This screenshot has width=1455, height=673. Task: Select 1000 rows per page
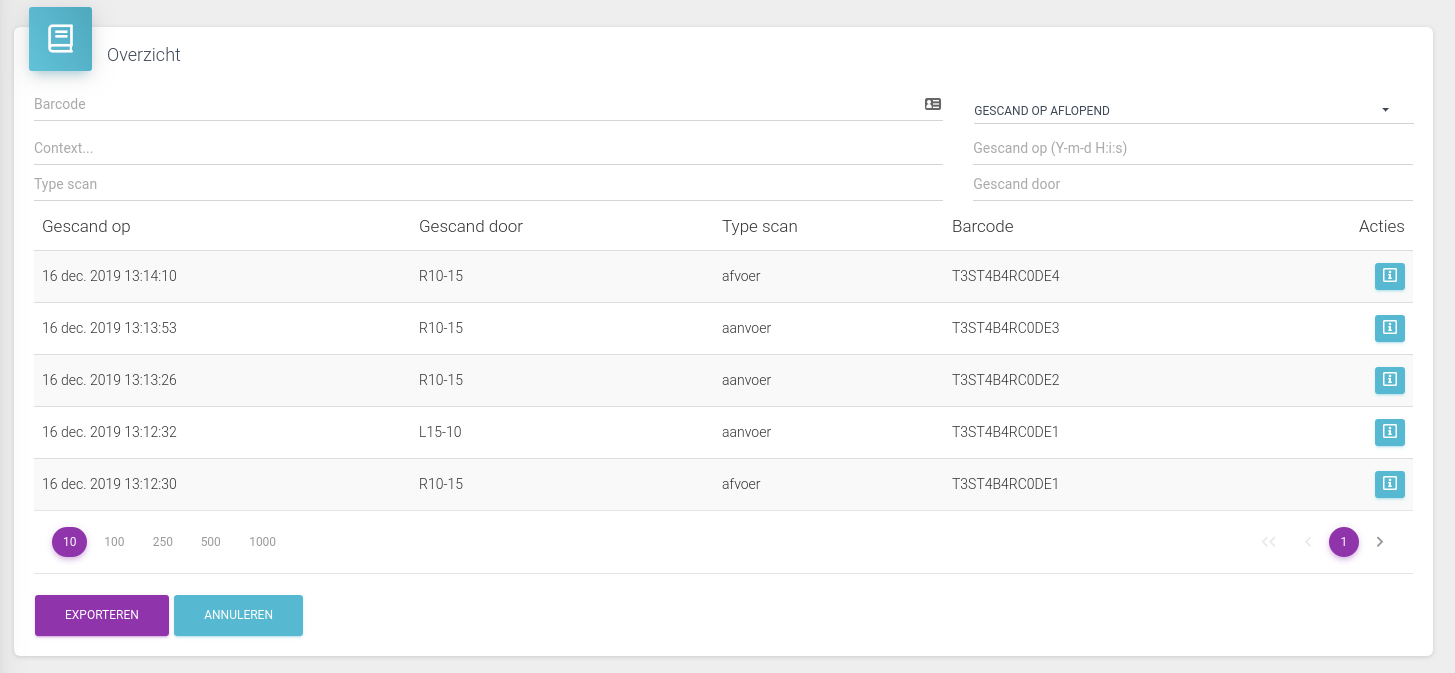pyautogui.click(x=262, y=542)
